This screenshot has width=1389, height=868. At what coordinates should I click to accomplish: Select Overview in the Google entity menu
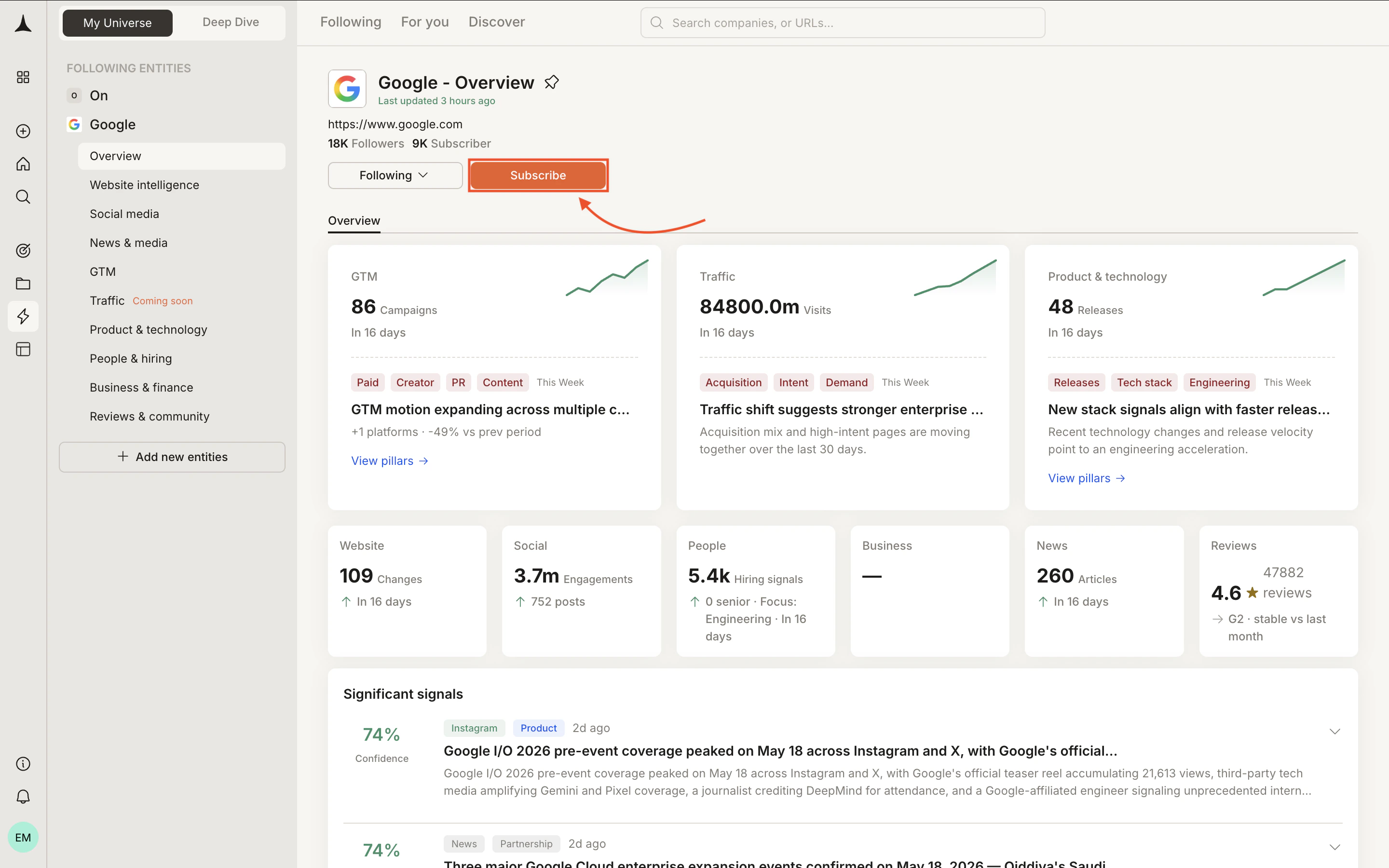181,156
